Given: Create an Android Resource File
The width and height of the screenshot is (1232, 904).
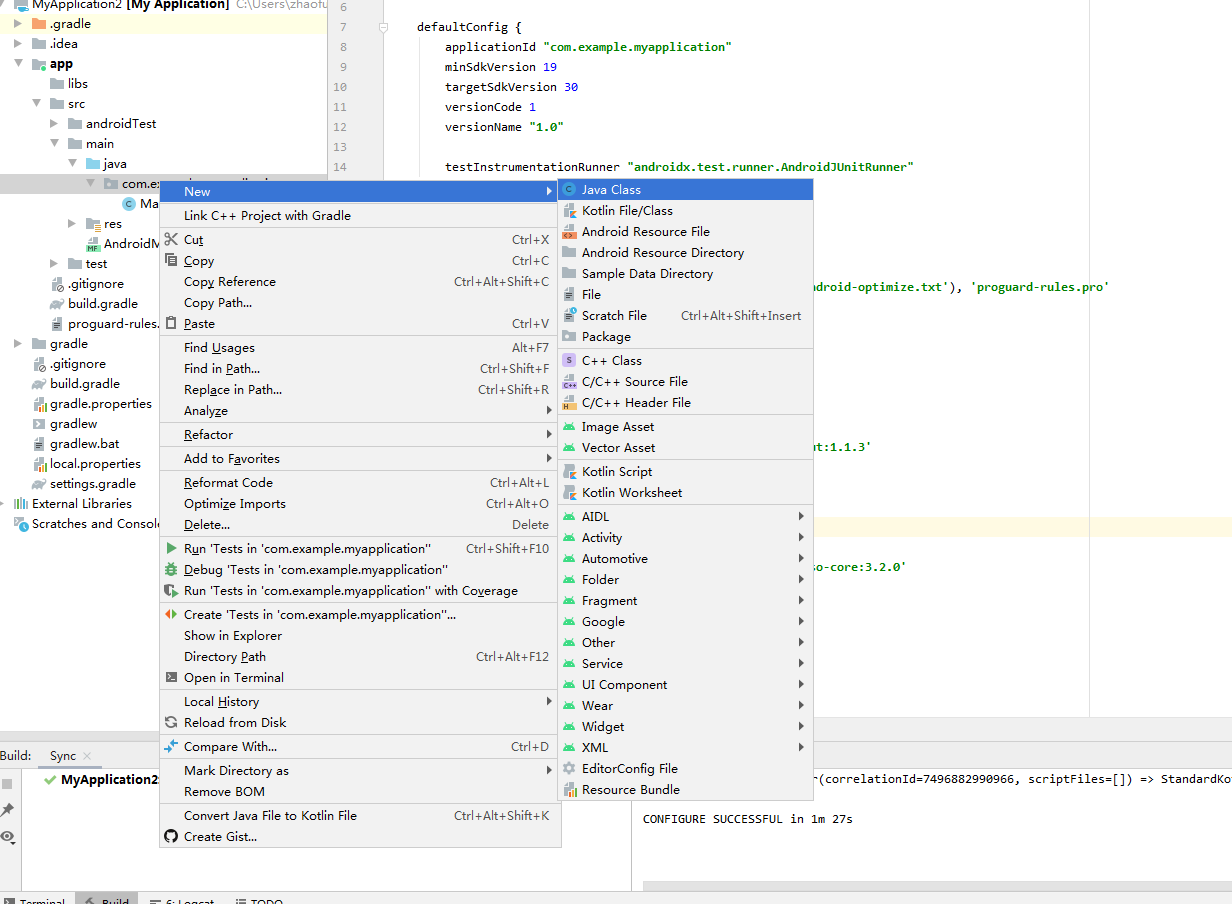Looking at the screenshot, I should point(685,231).
